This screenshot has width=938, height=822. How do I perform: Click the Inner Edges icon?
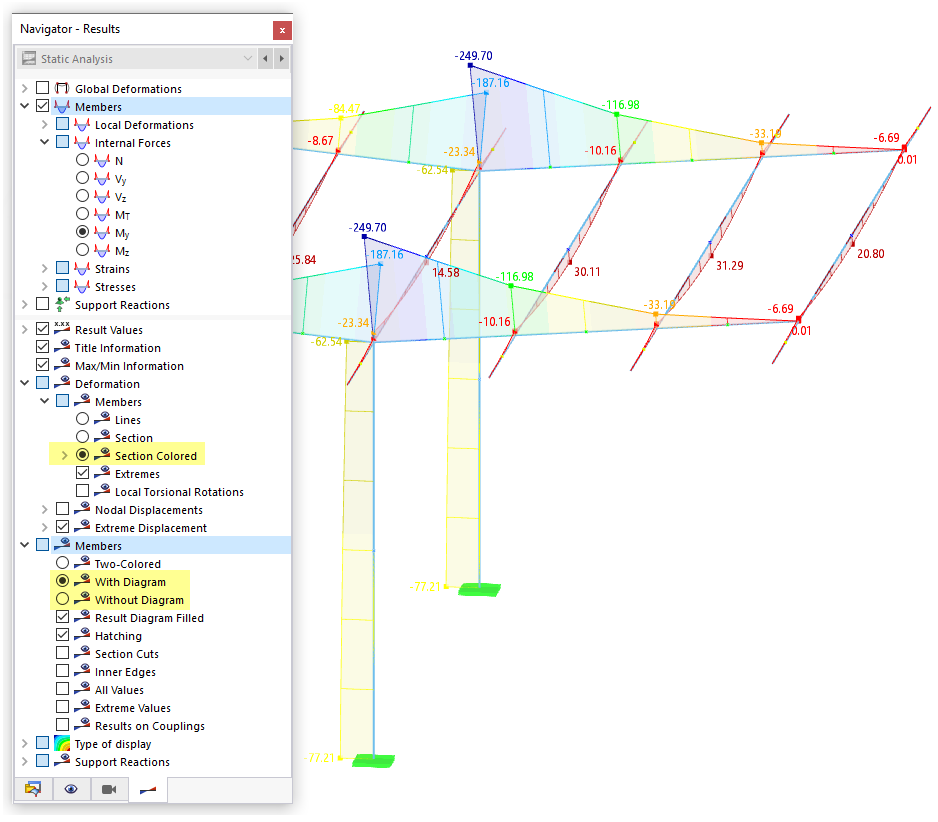pyautogui.click(x=82, y=670)
